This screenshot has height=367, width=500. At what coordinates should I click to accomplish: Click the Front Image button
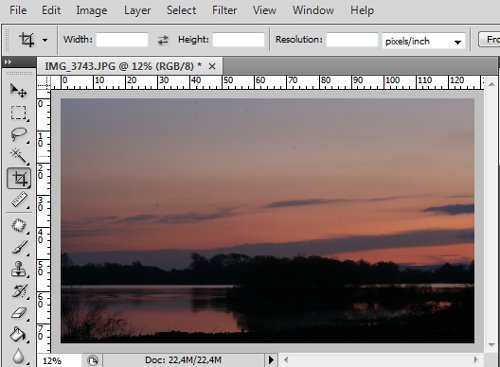coord(489,40)
